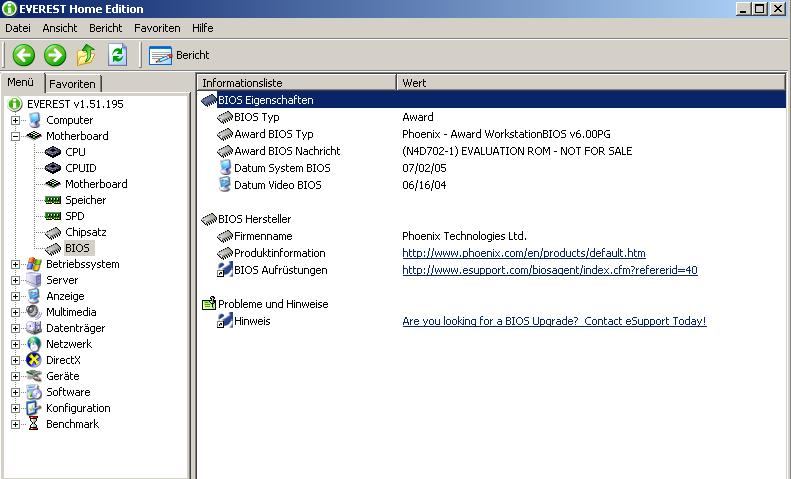Switch to the Menü tab
The image size is (791, 479).
coord(21,82)
